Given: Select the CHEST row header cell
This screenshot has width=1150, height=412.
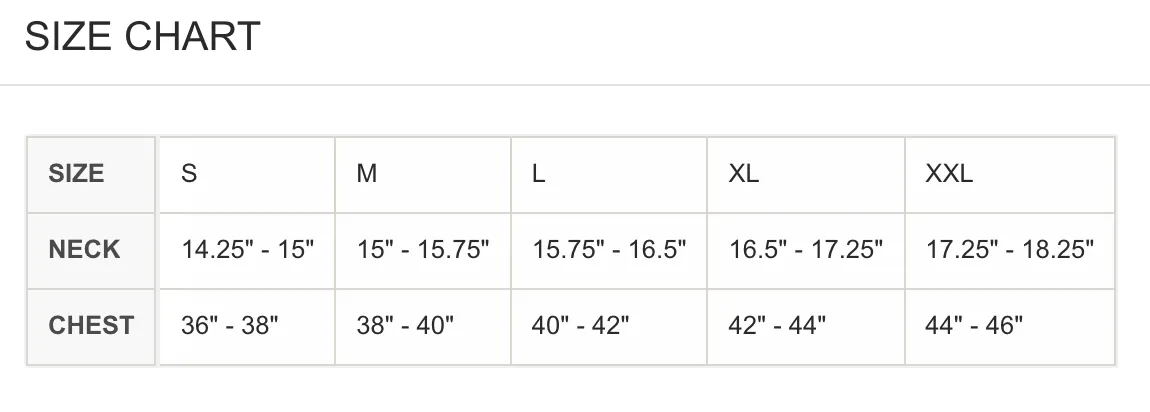Looking at the screenshot, I should coord(92,326).
